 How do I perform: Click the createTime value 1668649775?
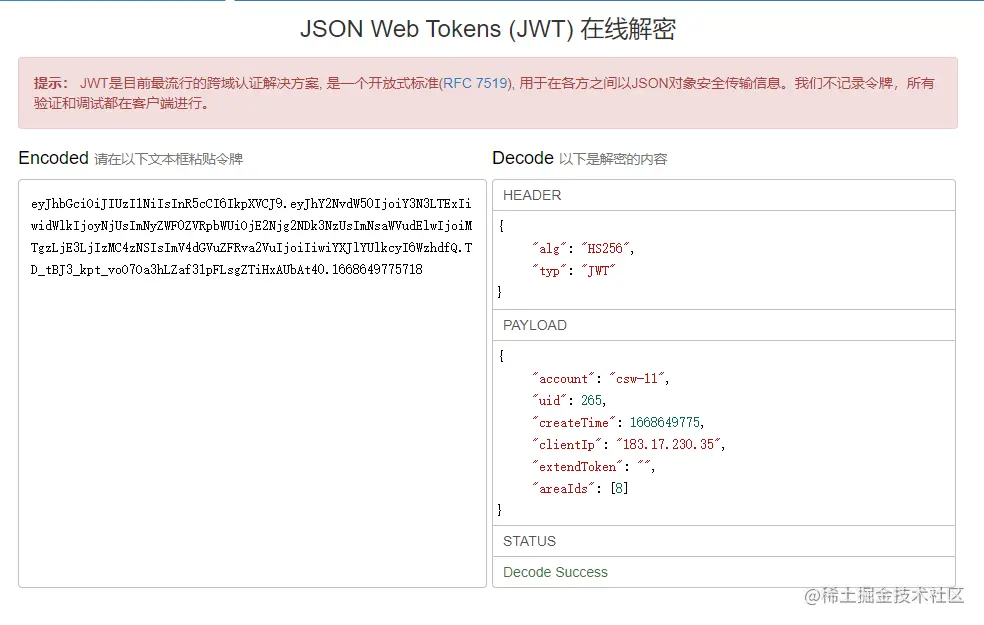point(666,422)
